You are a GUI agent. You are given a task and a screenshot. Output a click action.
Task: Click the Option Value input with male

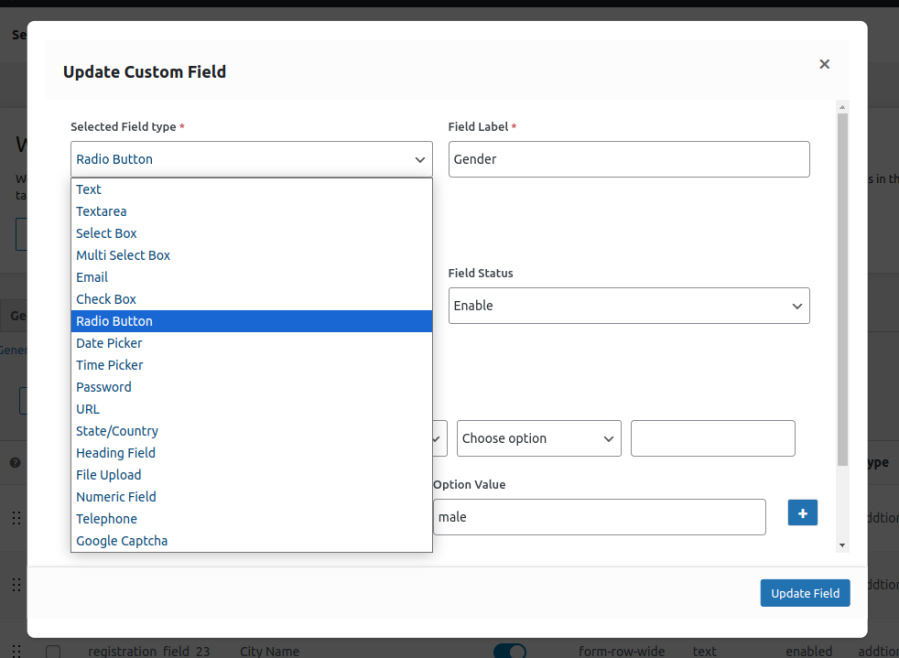(598, 517)
